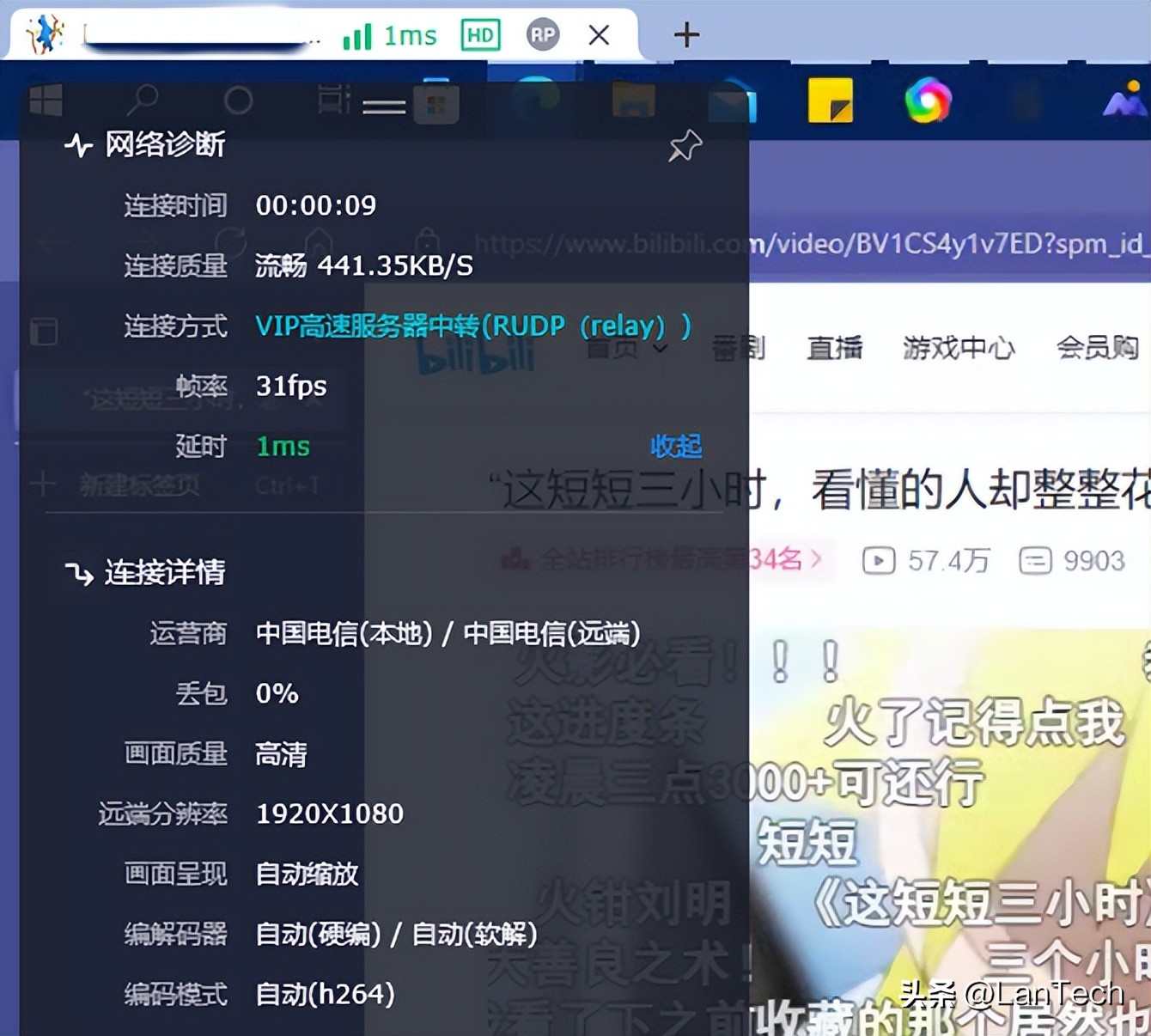Click the 9903 danmaku count text
Screen dimensions: 1151x1036
tap(1094, 561)
